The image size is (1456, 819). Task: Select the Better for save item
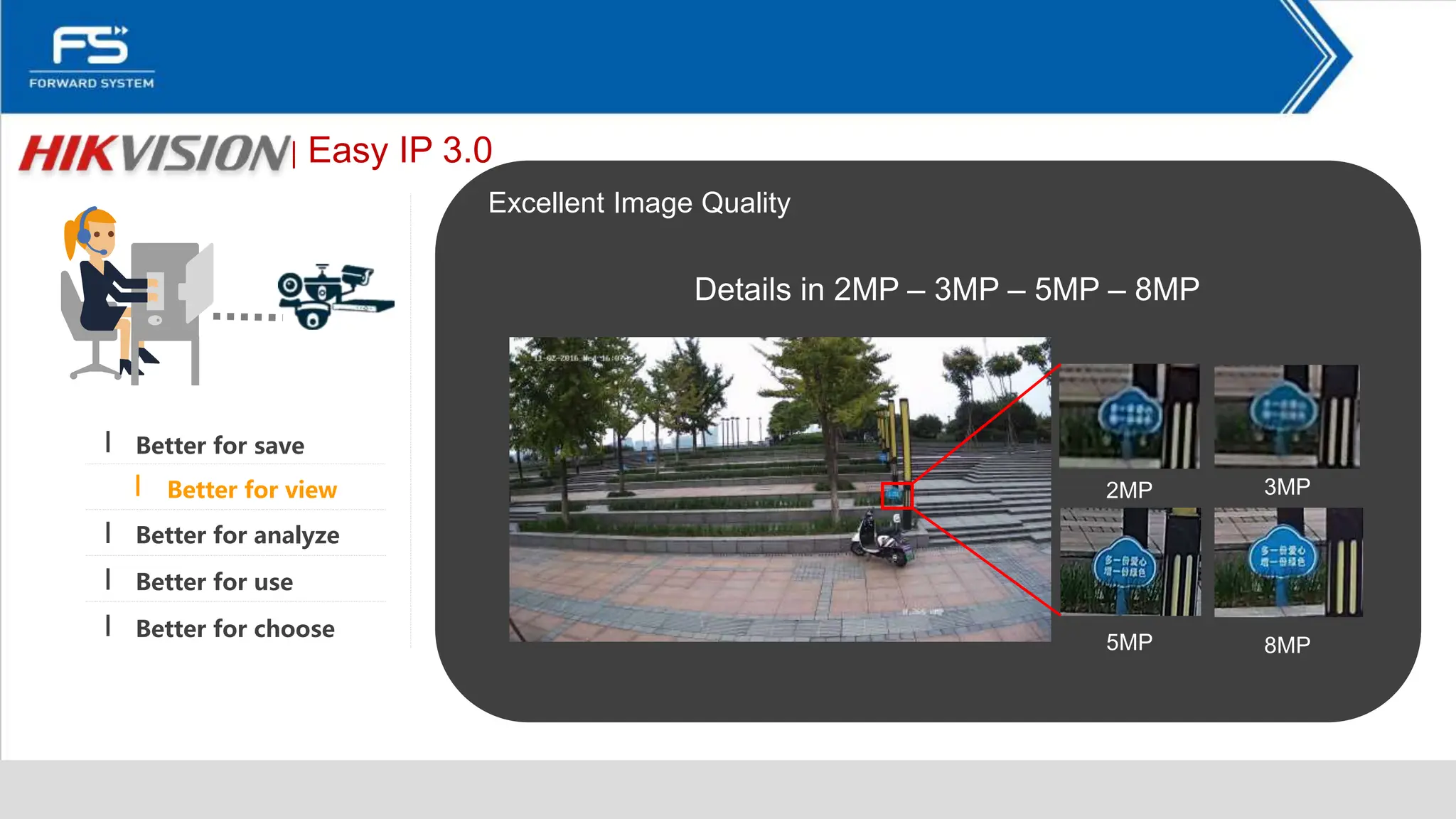[220, 445]
